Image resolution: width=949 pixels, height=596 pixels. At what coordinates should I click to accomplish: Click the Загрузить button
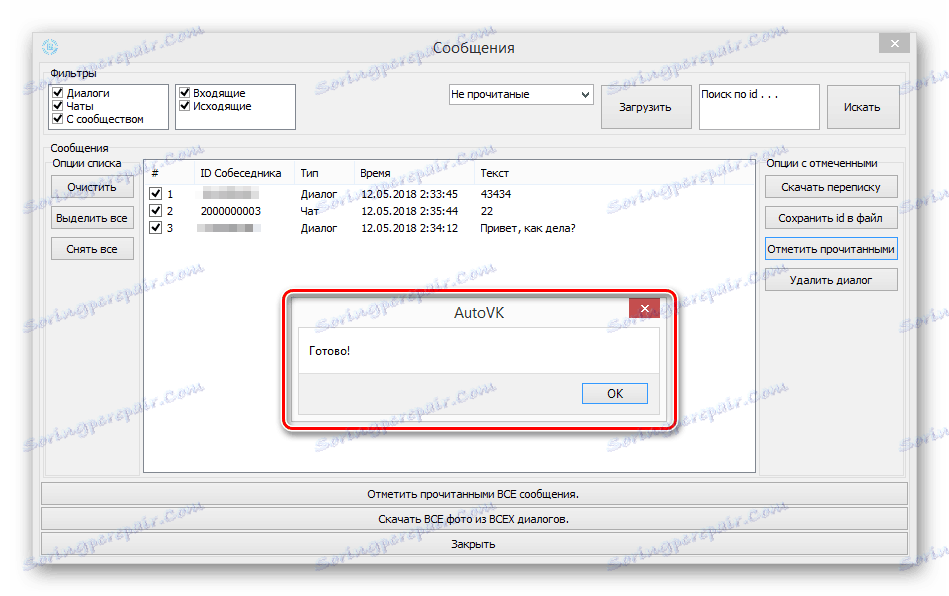pos(645,107)
